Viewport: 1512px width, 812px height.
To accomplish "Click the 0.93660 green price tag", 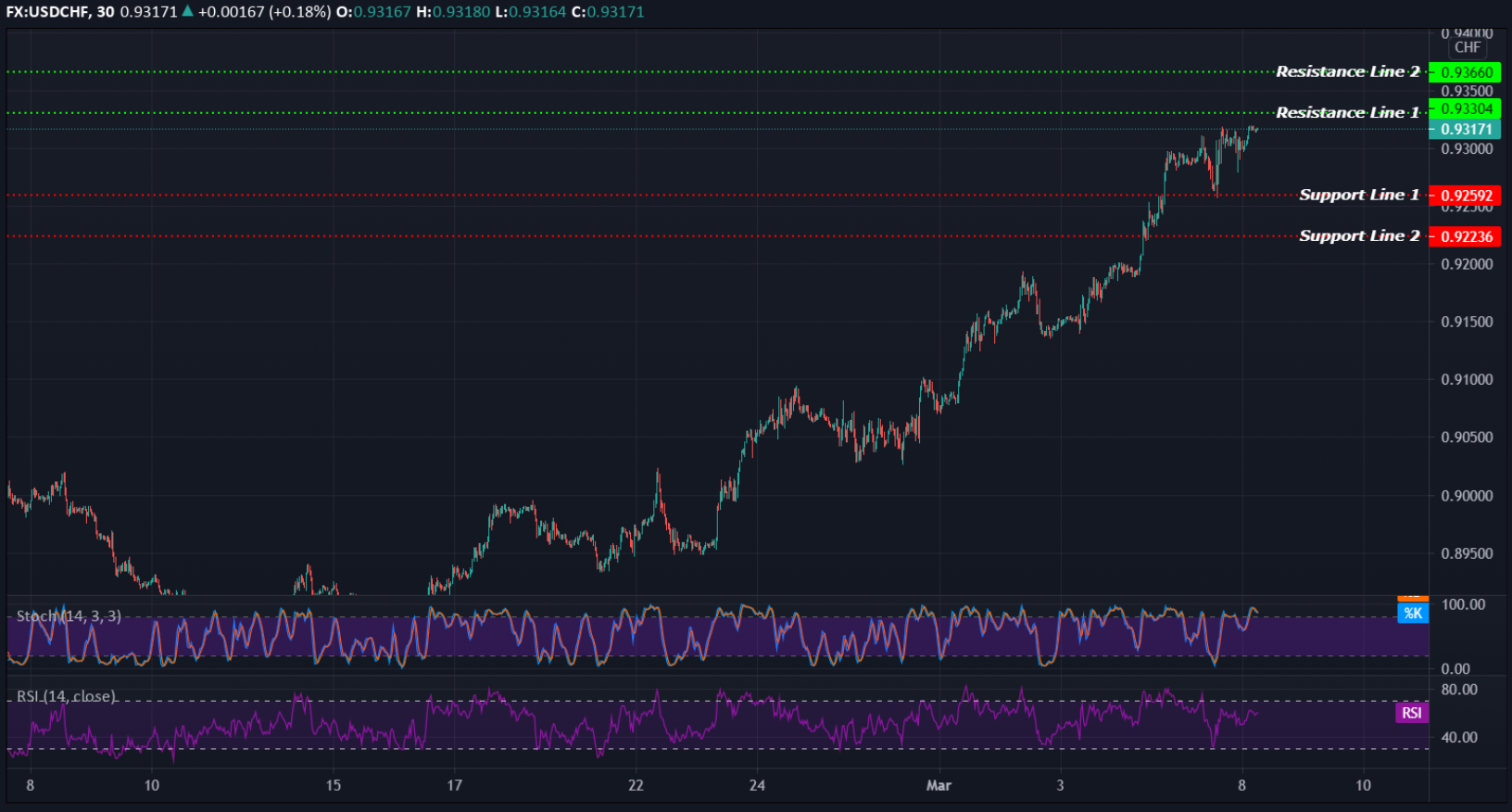I will point(1465,72).
